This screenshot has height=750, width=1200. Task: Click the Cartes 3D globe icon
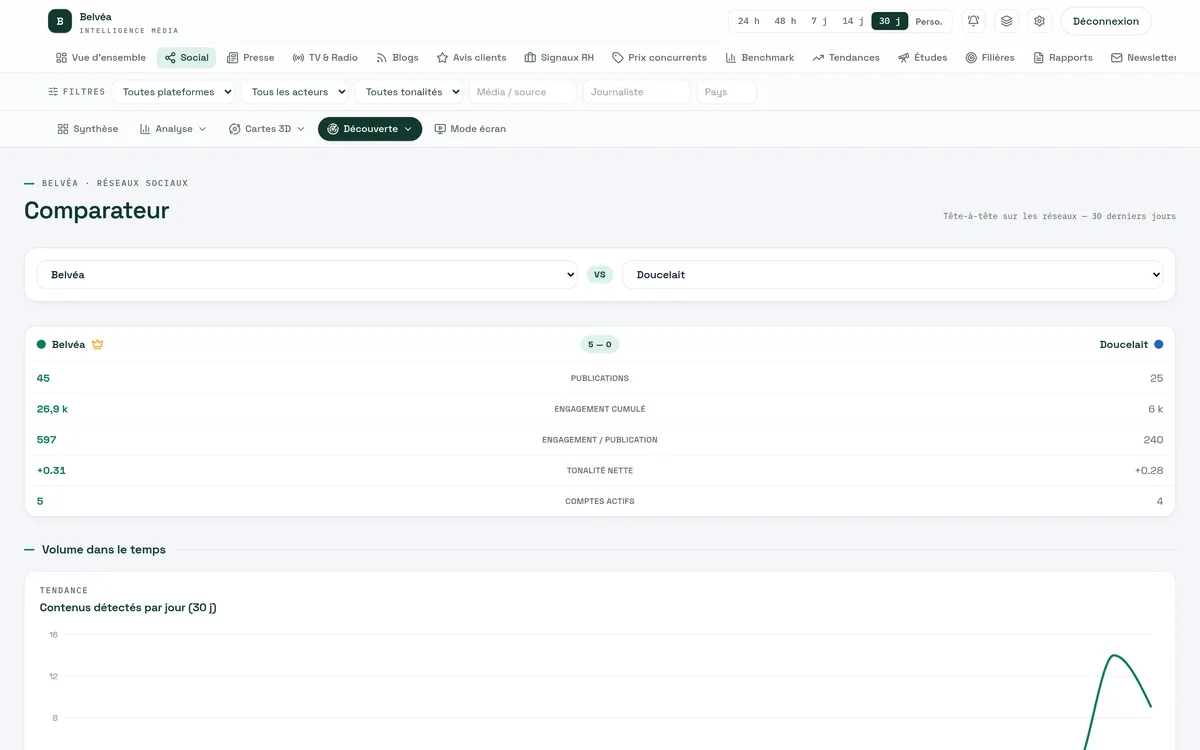[235, 129]
